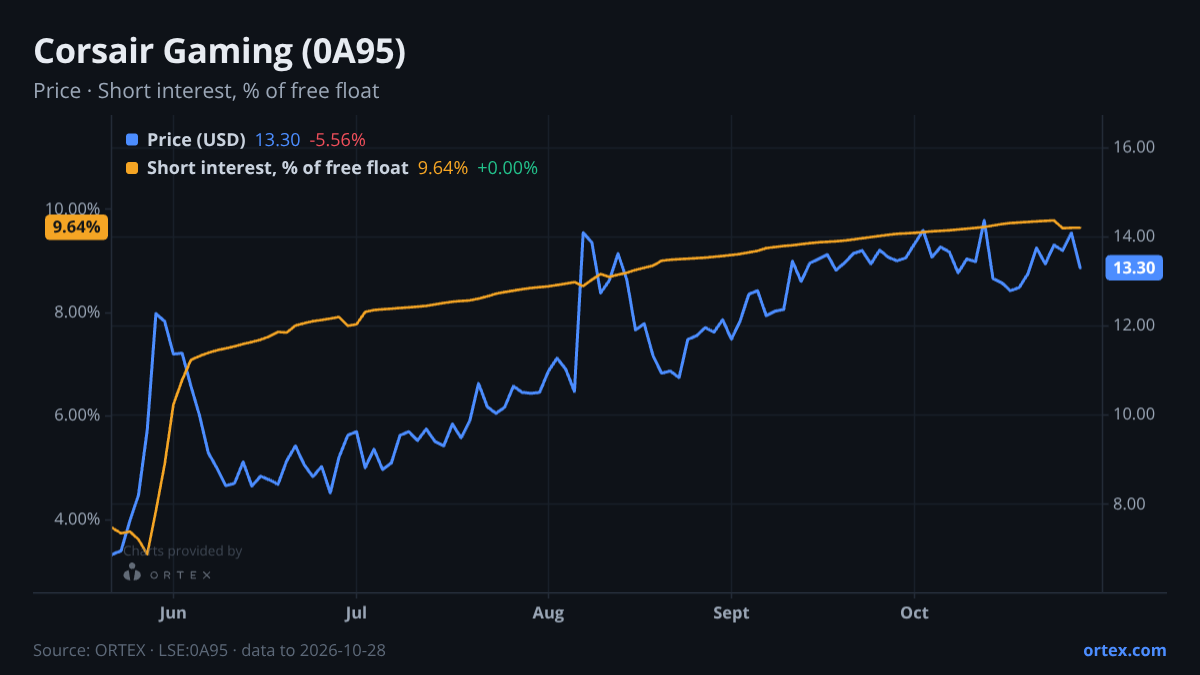Open the ortex.com link
This screenshot has height=675, width=1200.
[x=1125, y=650]
